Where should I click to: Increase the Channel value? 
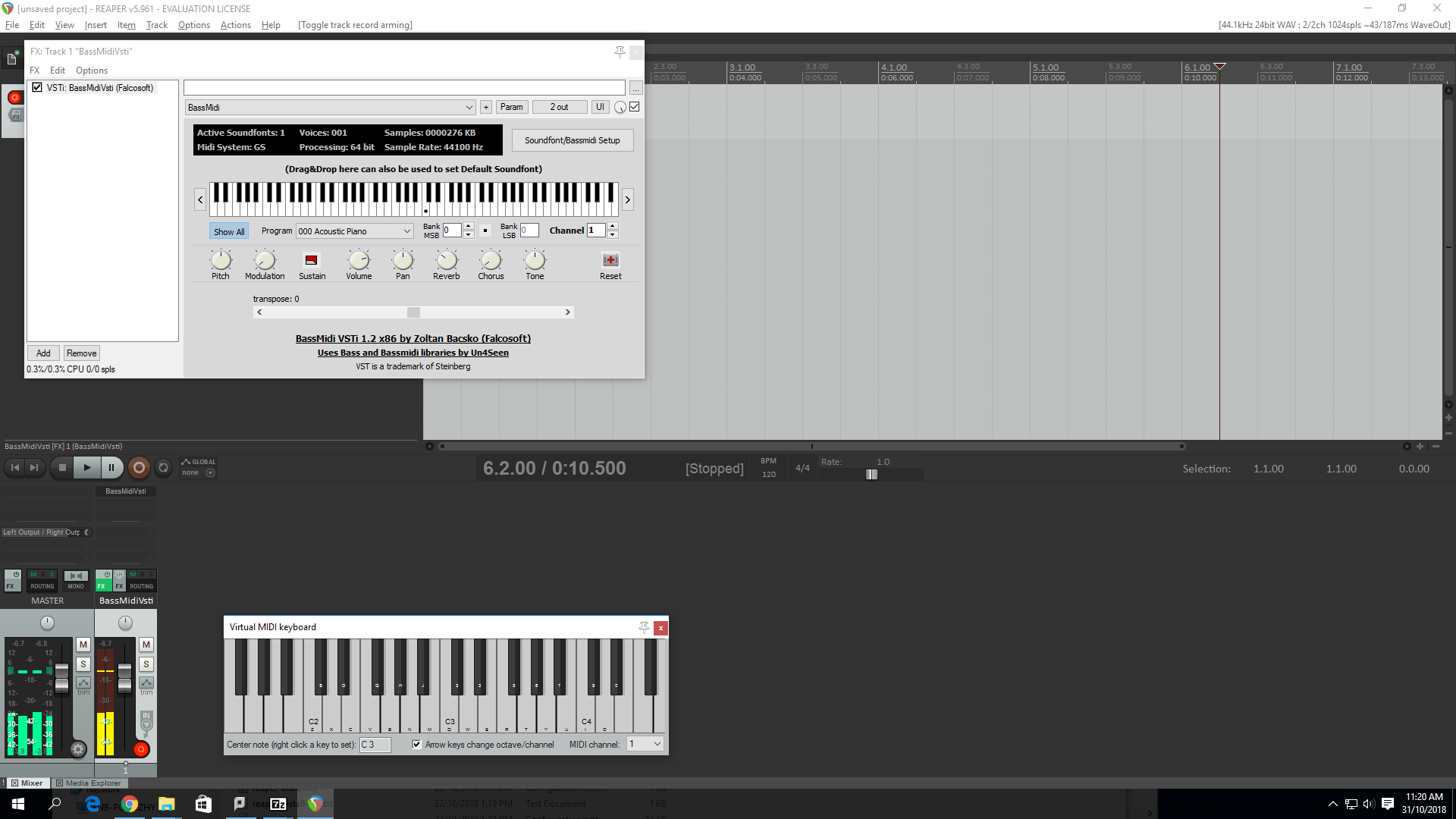click(613, 226)
